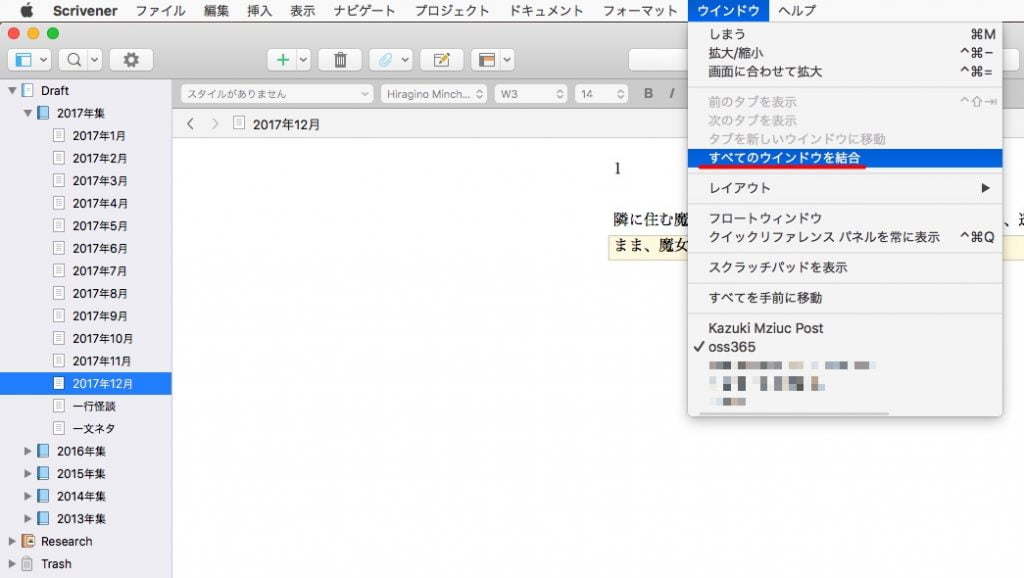The image size is (1024, 578).
Task: Open the レイアウト submenu
Action: [x=845, y=188]
